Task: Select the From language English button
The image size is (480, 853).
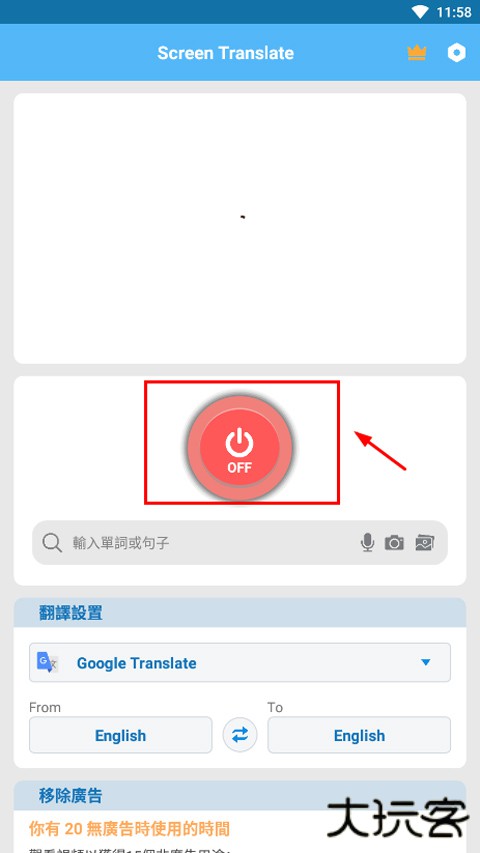Action: pos(120,735)
